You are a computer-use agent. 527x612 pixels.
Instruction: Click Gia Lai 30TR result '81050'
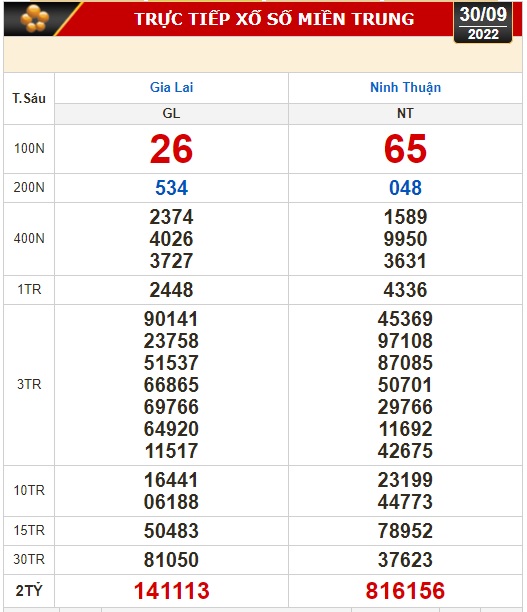coord(171,560)
